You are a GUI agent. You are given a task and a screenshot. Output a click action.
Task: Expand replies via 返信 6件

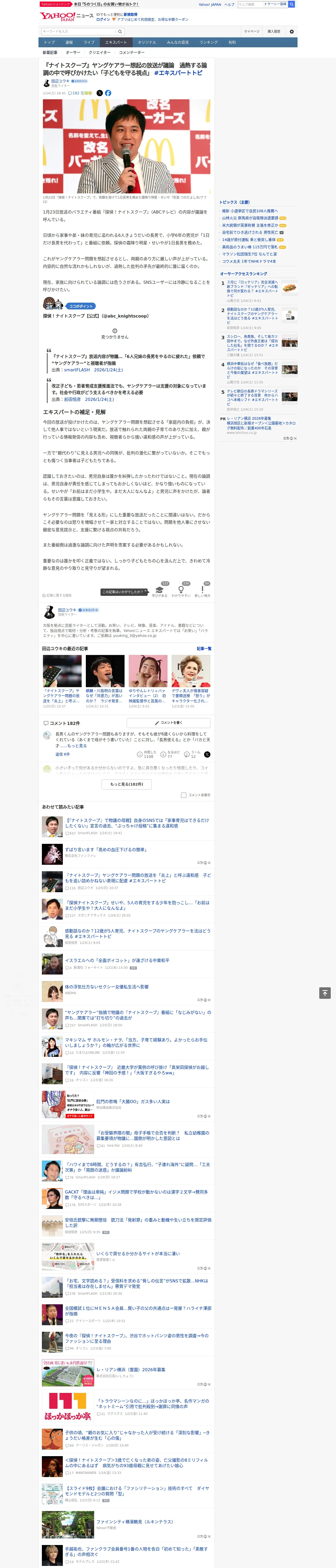click(62, 754)
